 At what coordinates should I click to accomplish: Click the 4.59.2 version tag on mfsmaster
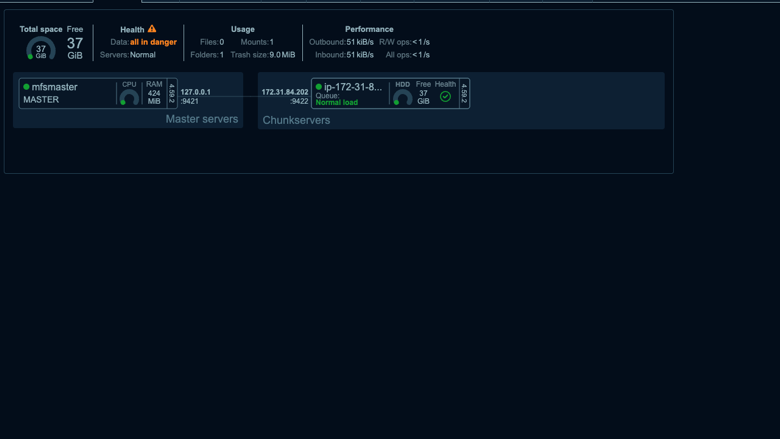click(x=172, y=93)
